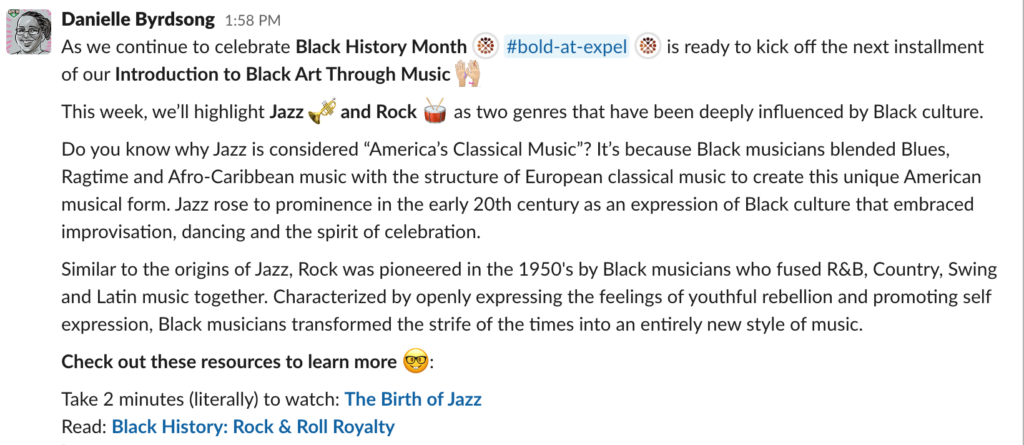Click bold Introduction to Black Art Through Music

click(283, 74)
